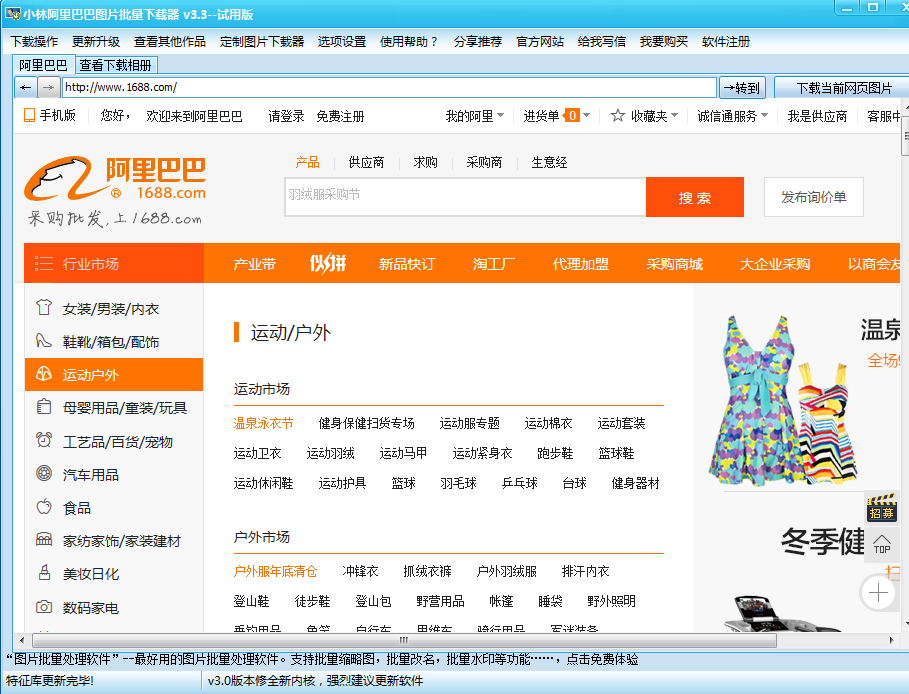
Task: Go back with the browser back arrow
Action: [26, 88]
